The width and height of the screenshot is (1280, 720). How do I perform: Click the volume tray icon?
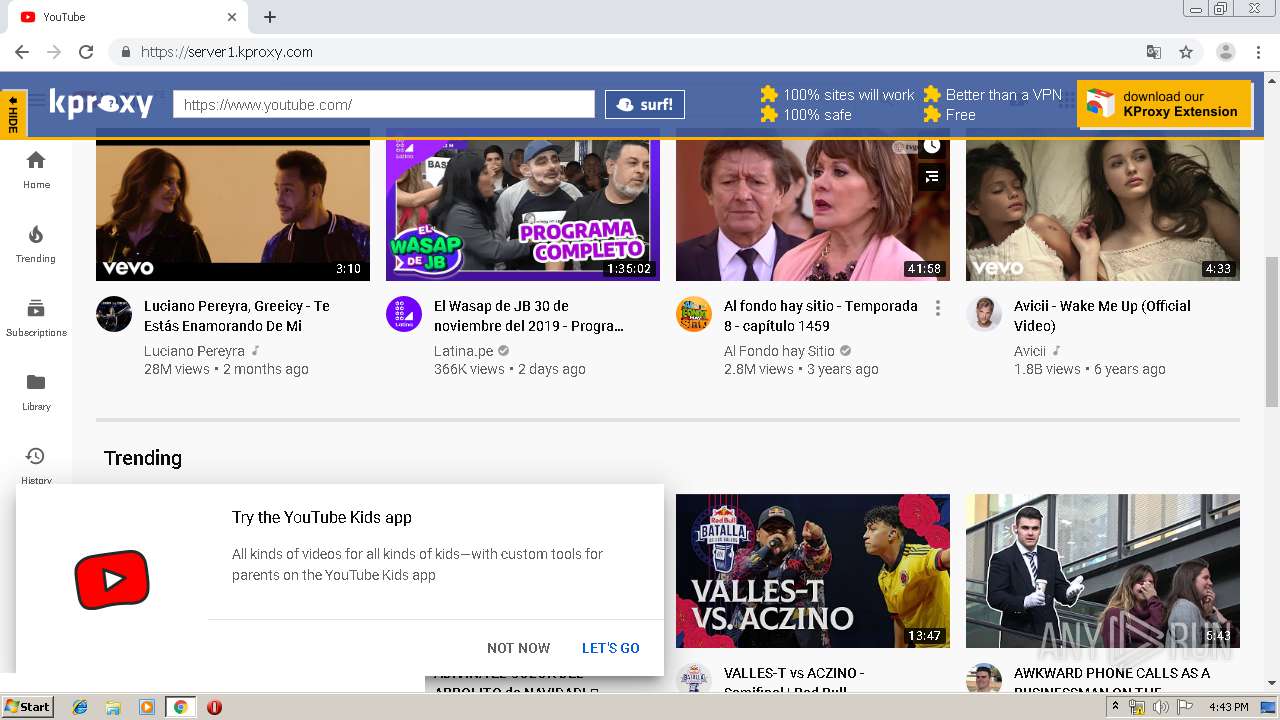(x=1161, y=707)
